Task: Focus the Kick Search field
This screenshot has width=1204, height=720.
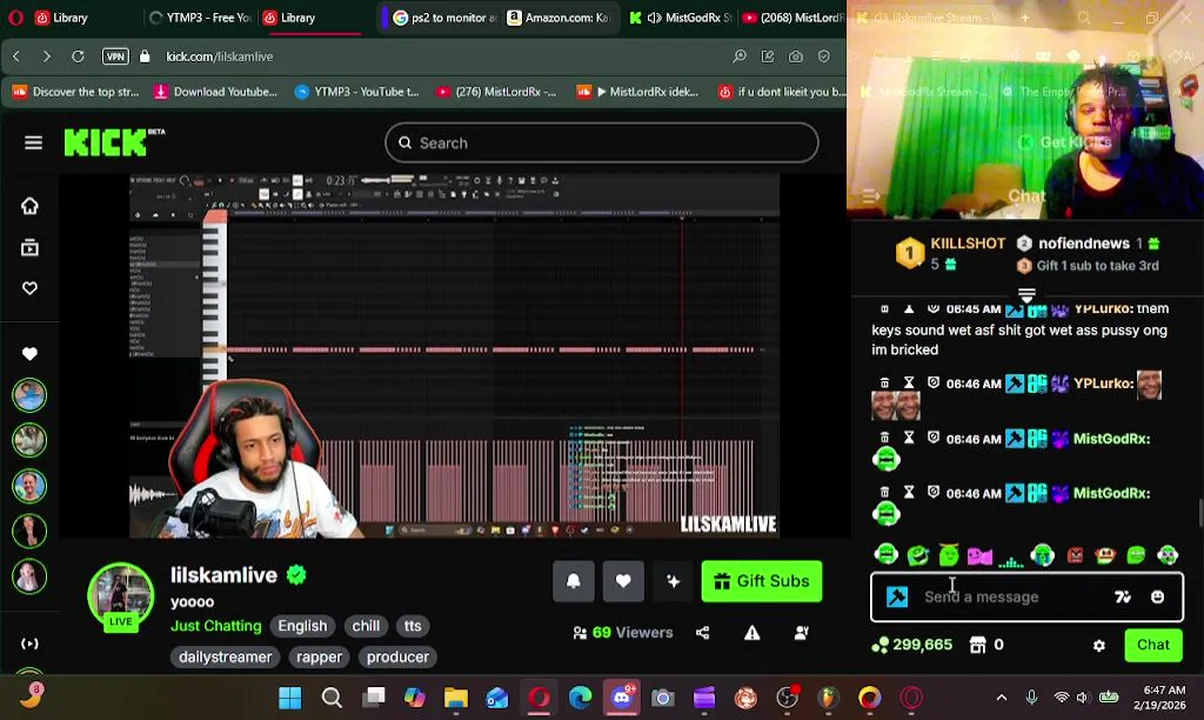Action: click(601, 143)
